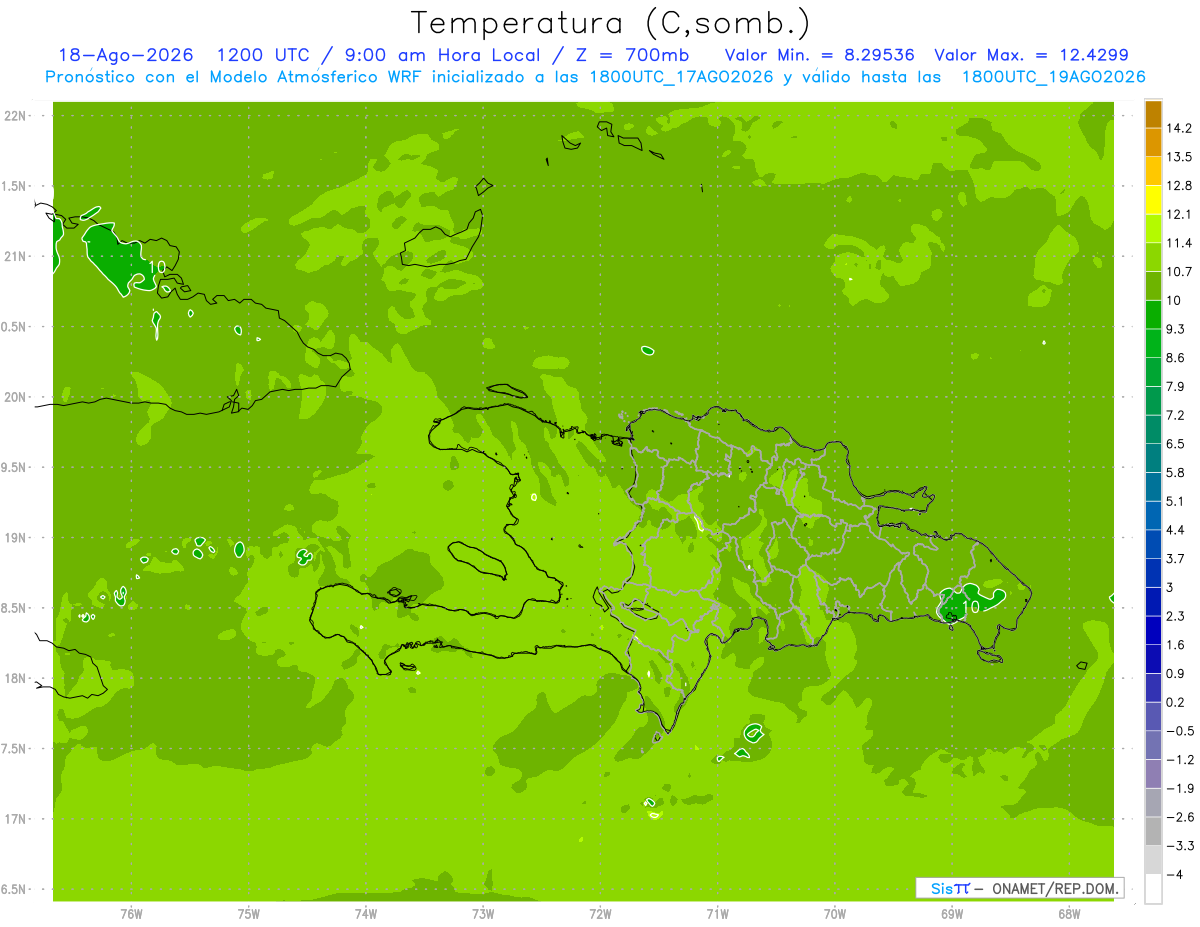The height and width of the screenshot is (927, 1200).
Task: Click the '76W' longitude label
Action: (131, 913)
